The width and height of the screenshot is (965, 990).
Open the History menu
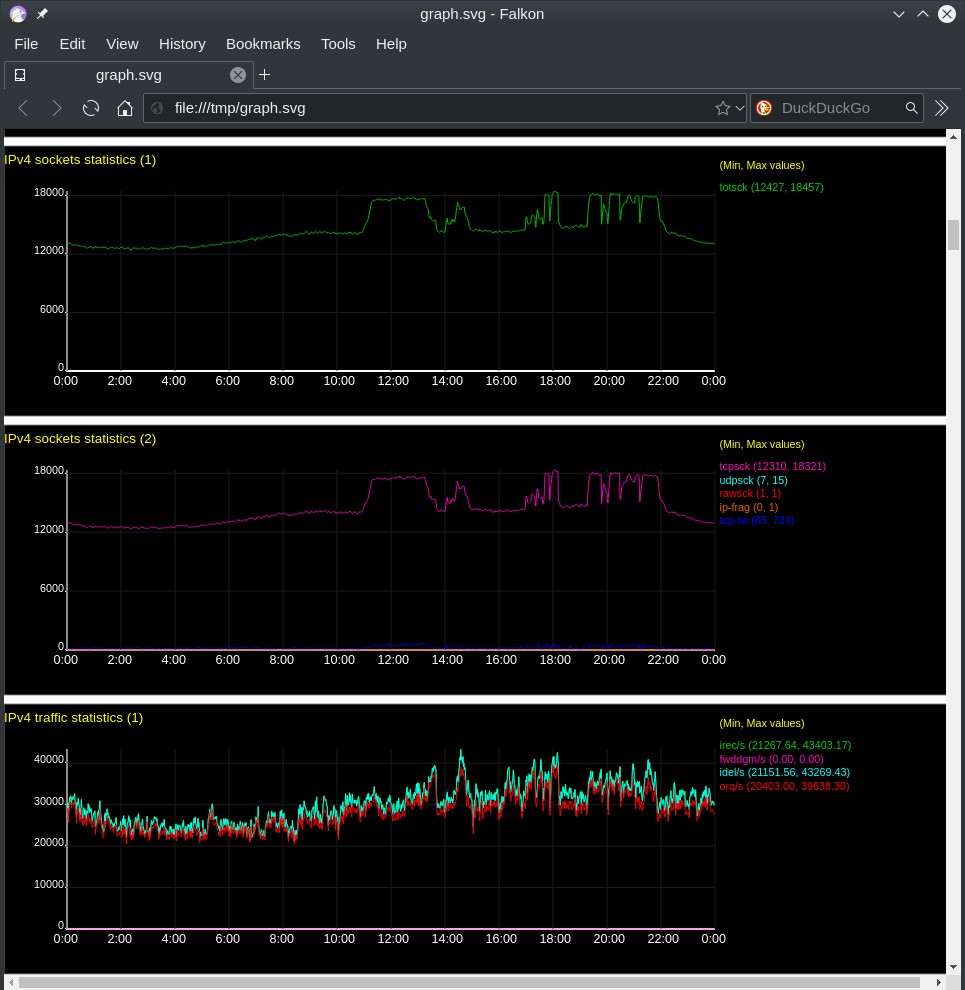point(182,44)
